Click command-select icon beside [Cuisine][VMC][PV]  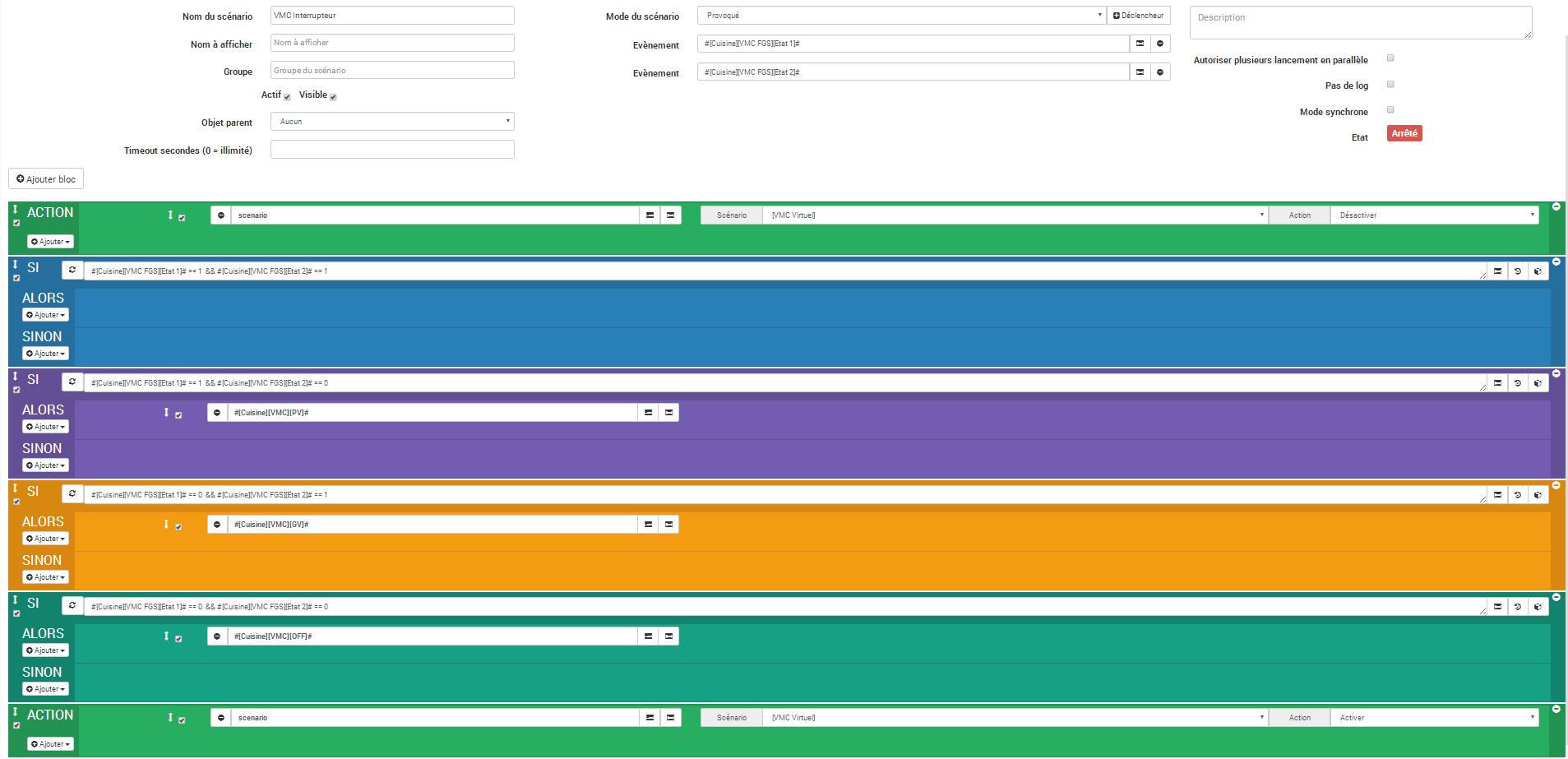pyautogui.click(x=669, y=413)
